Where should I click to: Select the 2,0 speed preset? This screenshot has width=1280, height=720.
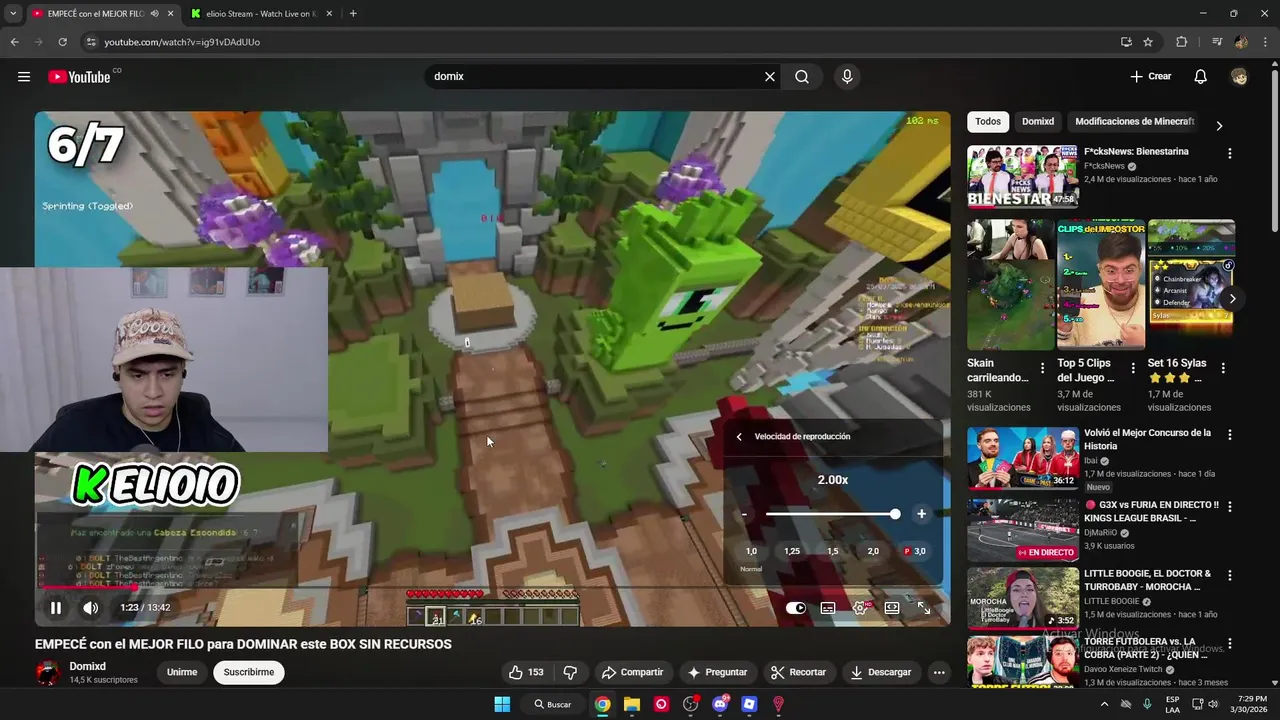[x=873, y=551]
